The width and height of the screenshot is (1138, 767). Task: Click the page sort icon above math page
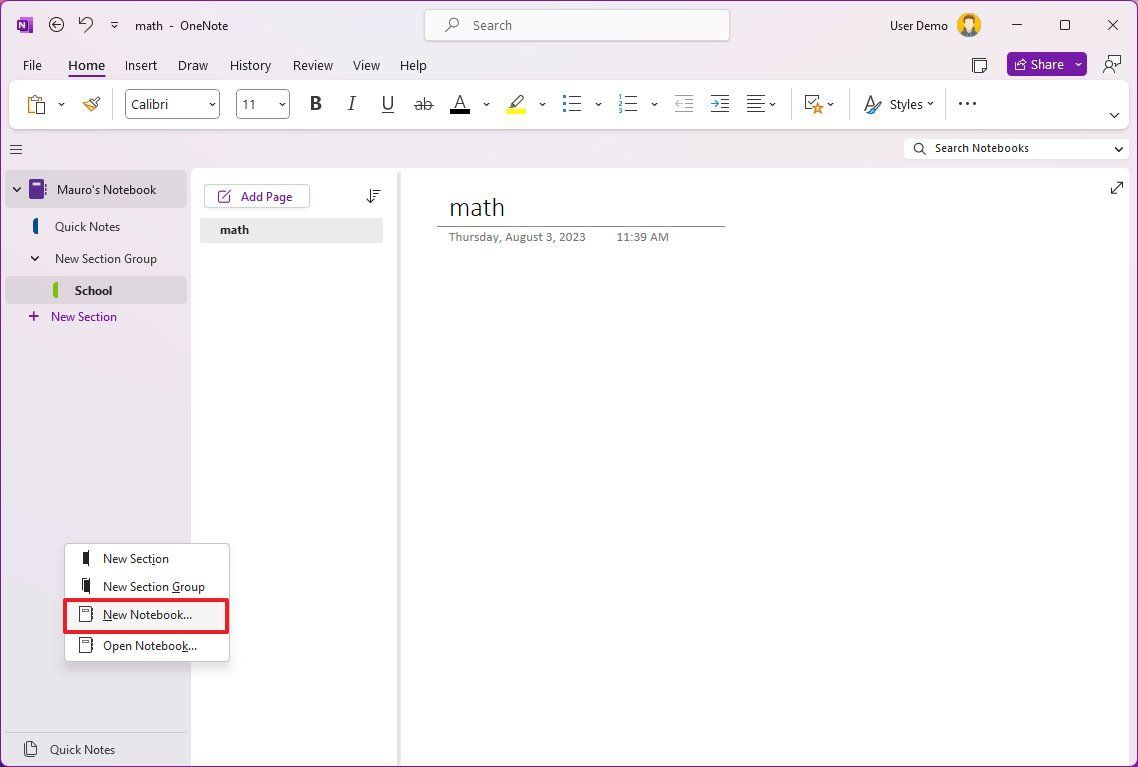pos(373,195)
